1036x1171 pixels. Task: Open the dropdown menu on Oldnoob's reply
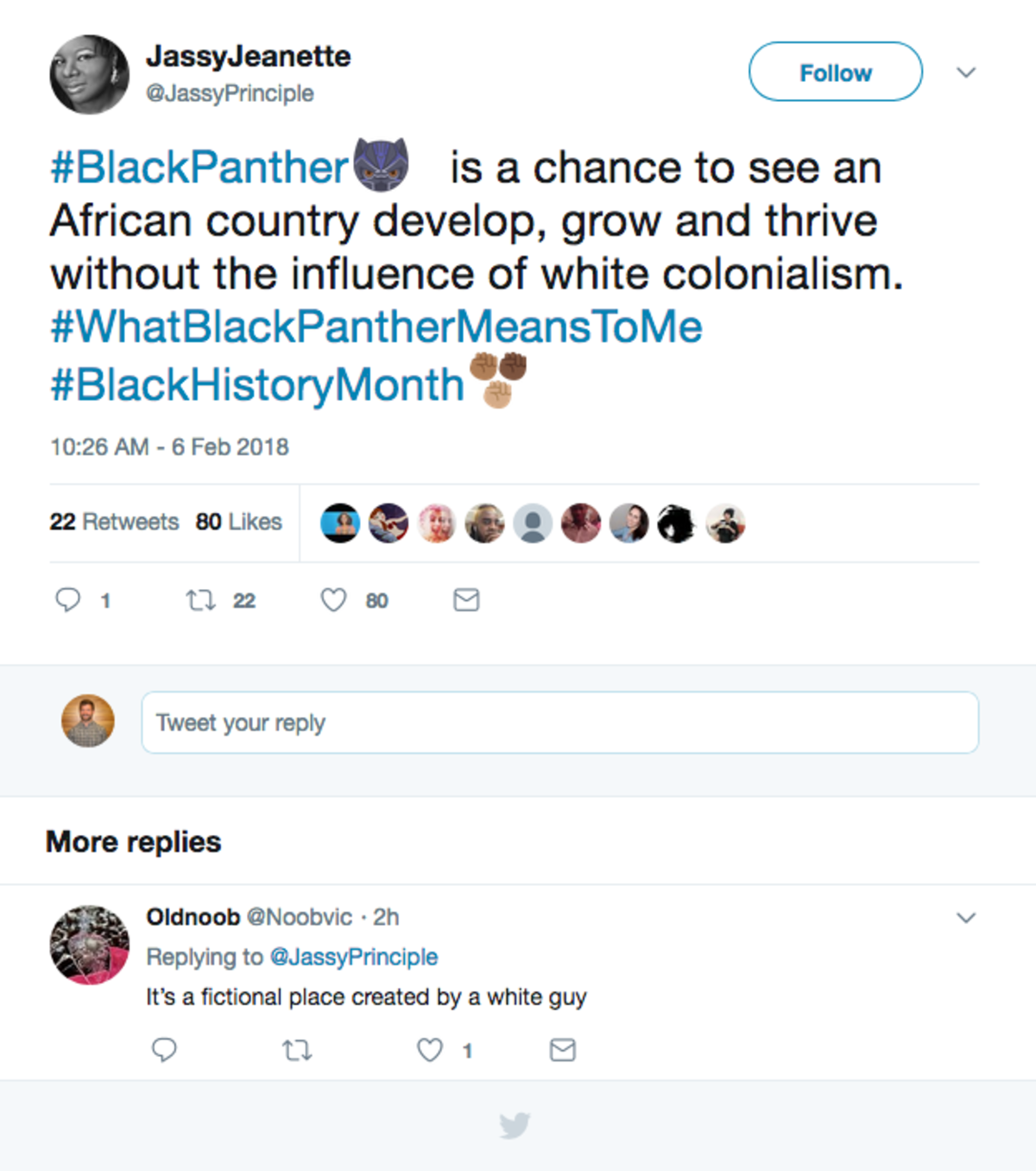coord(967,917)
